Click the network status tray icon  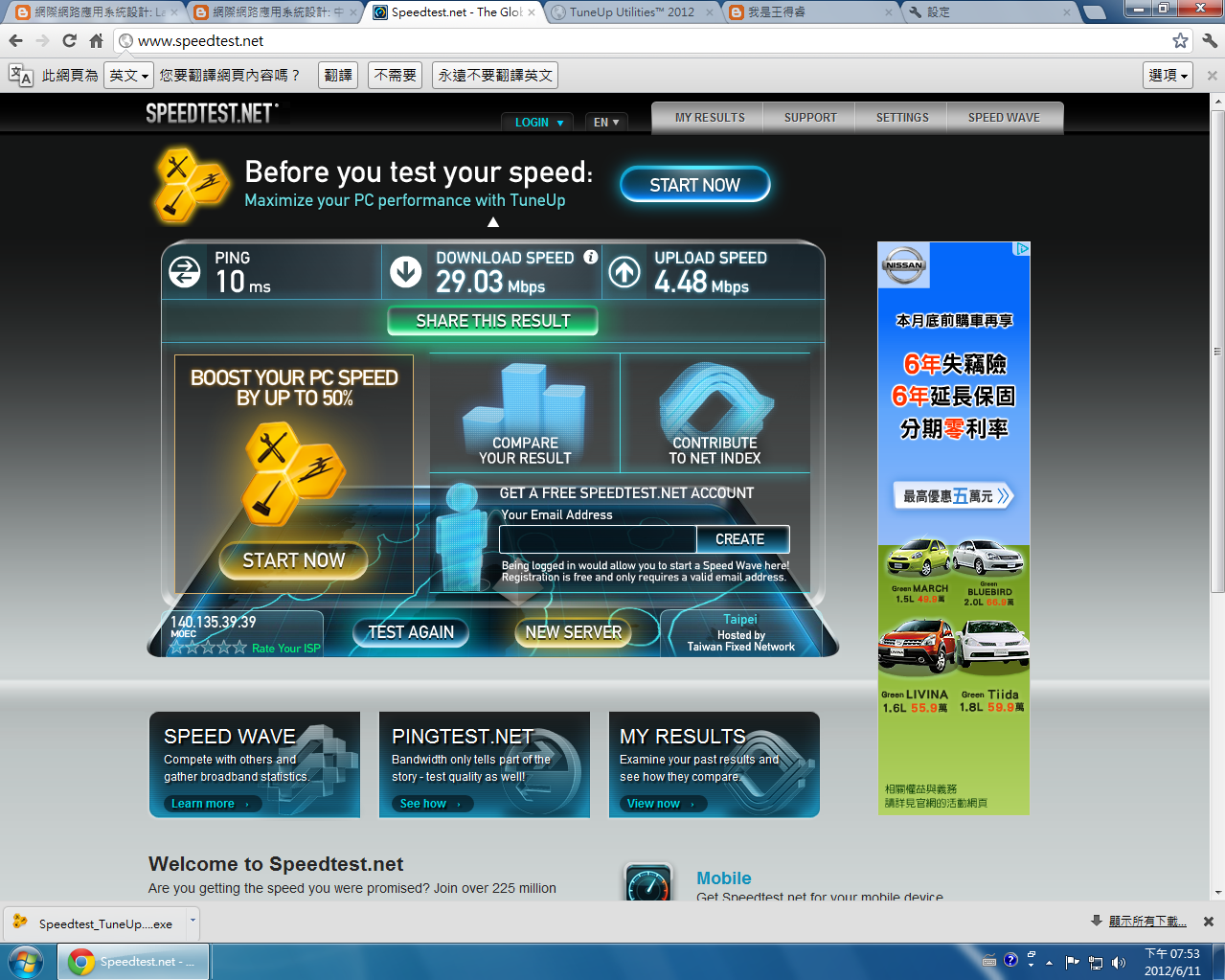click(x=1096, y=963)
